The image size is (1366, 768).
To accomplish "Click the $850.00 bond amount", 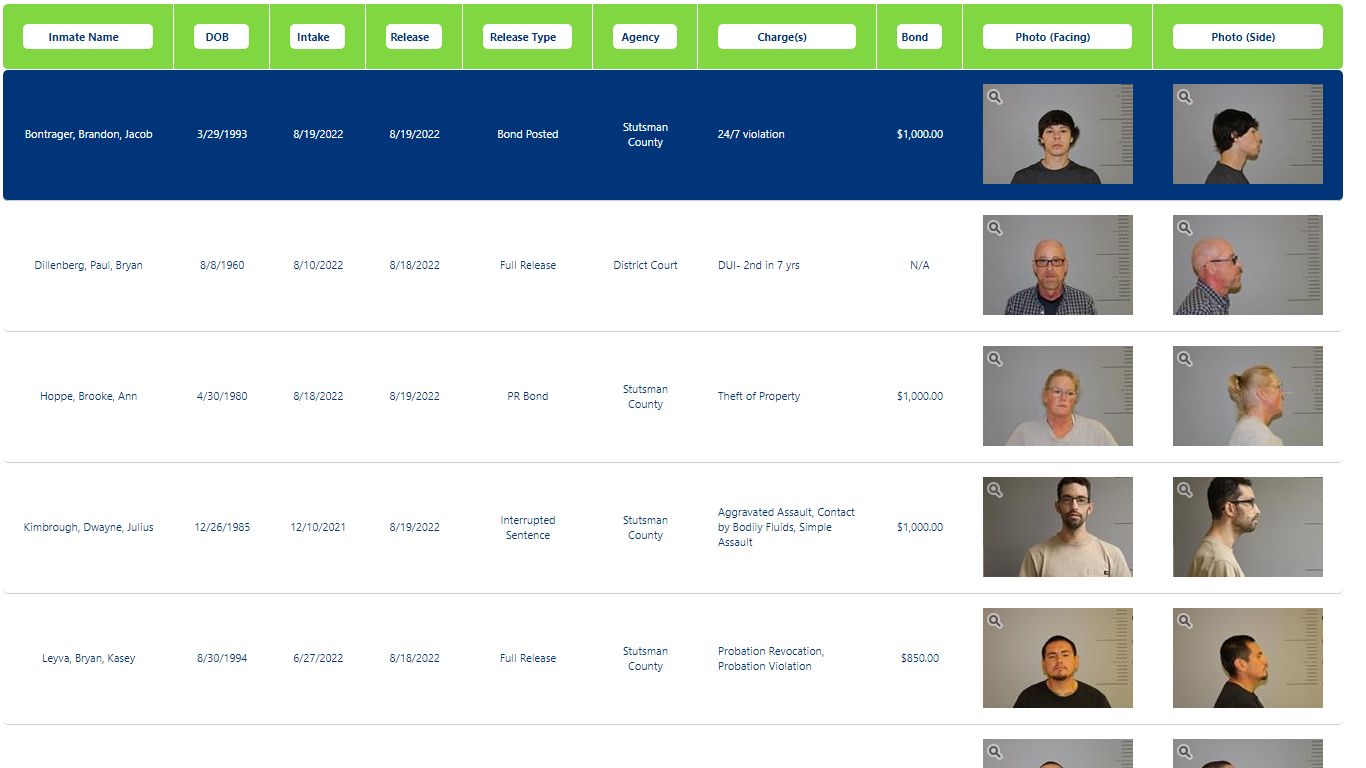I will coord(920,658).
